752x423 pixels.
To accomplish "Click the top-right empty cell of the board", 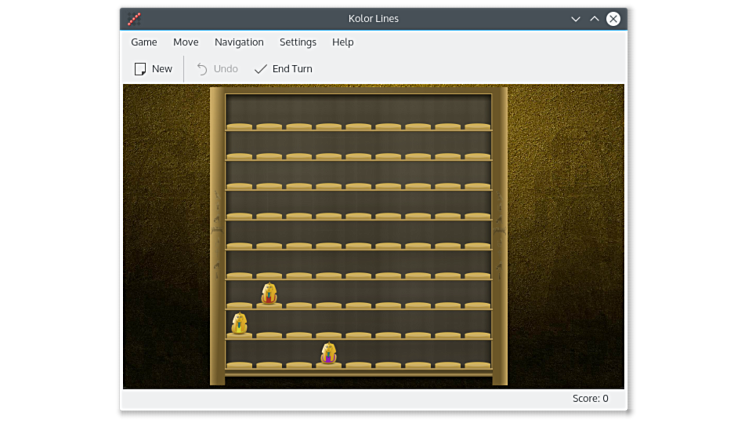I will [478, 113].
